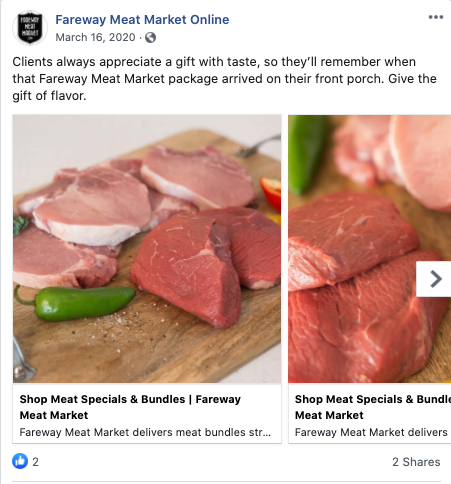Open the post options three-dot menu

[436, 17]
